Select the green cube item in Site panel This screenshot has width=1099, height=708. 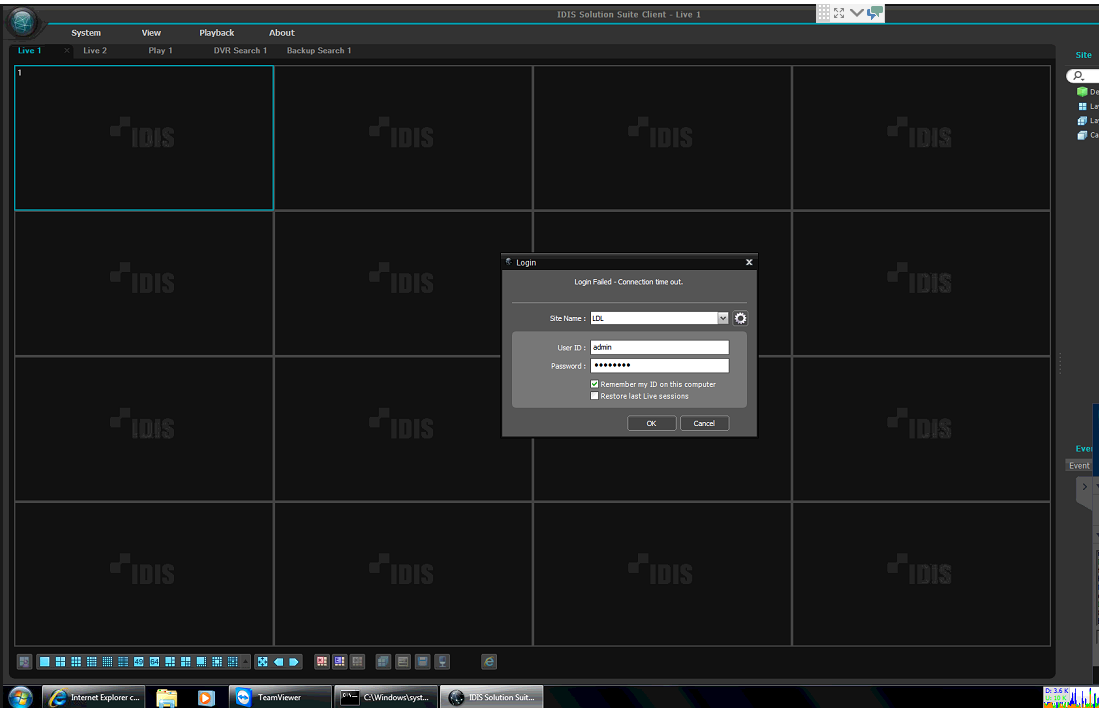coord(1082,92)
